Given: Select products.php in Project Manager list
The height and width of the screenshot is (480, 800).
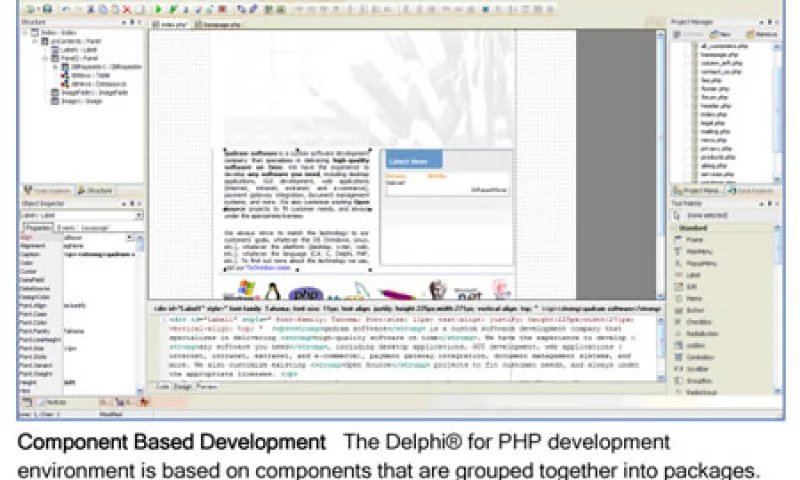Looking at the screenshot, I should click(x=718, y=157).
